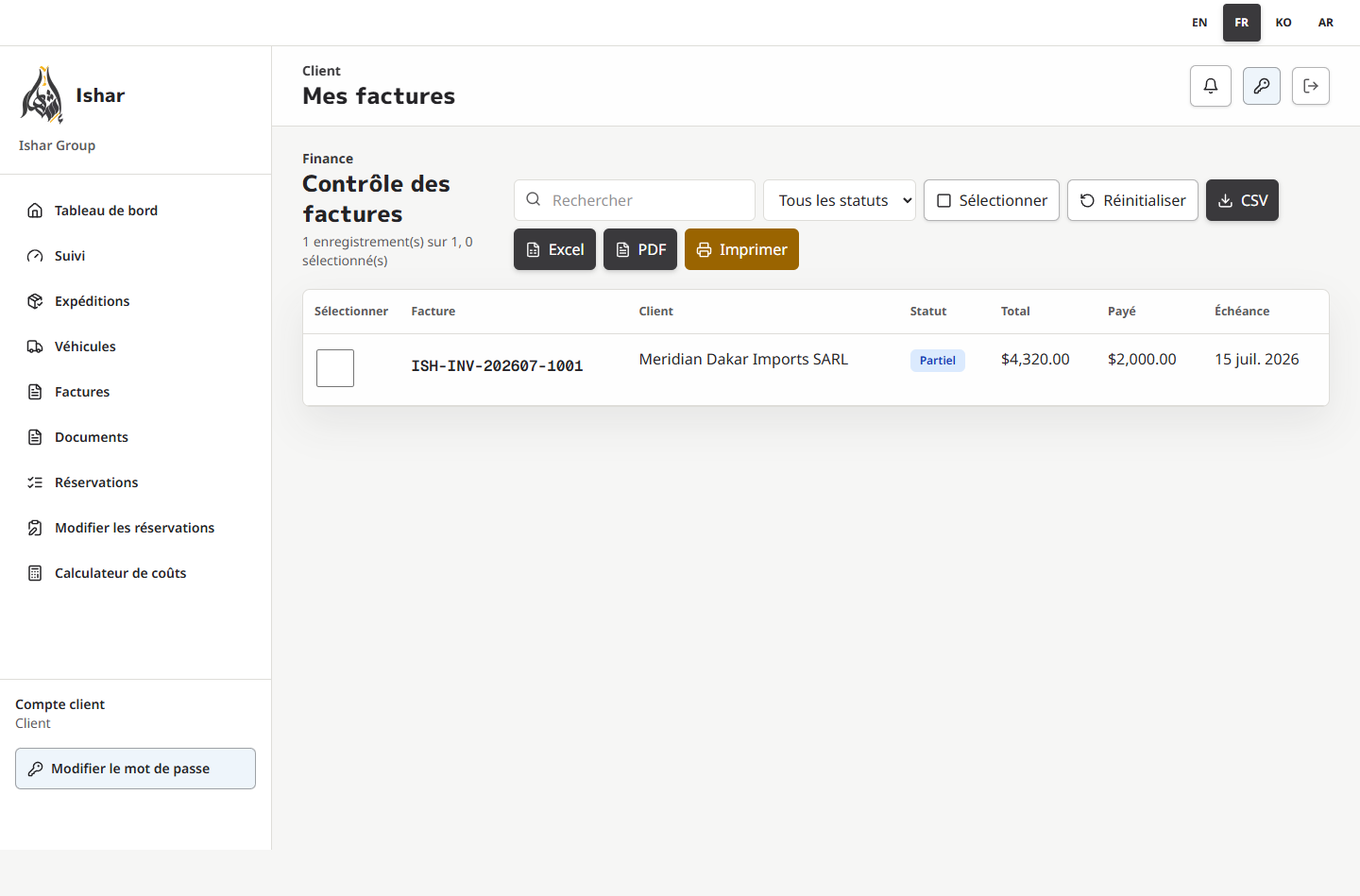Click the Suivi gauge icon
1360x896 pixels.
(x=35, y=256)
